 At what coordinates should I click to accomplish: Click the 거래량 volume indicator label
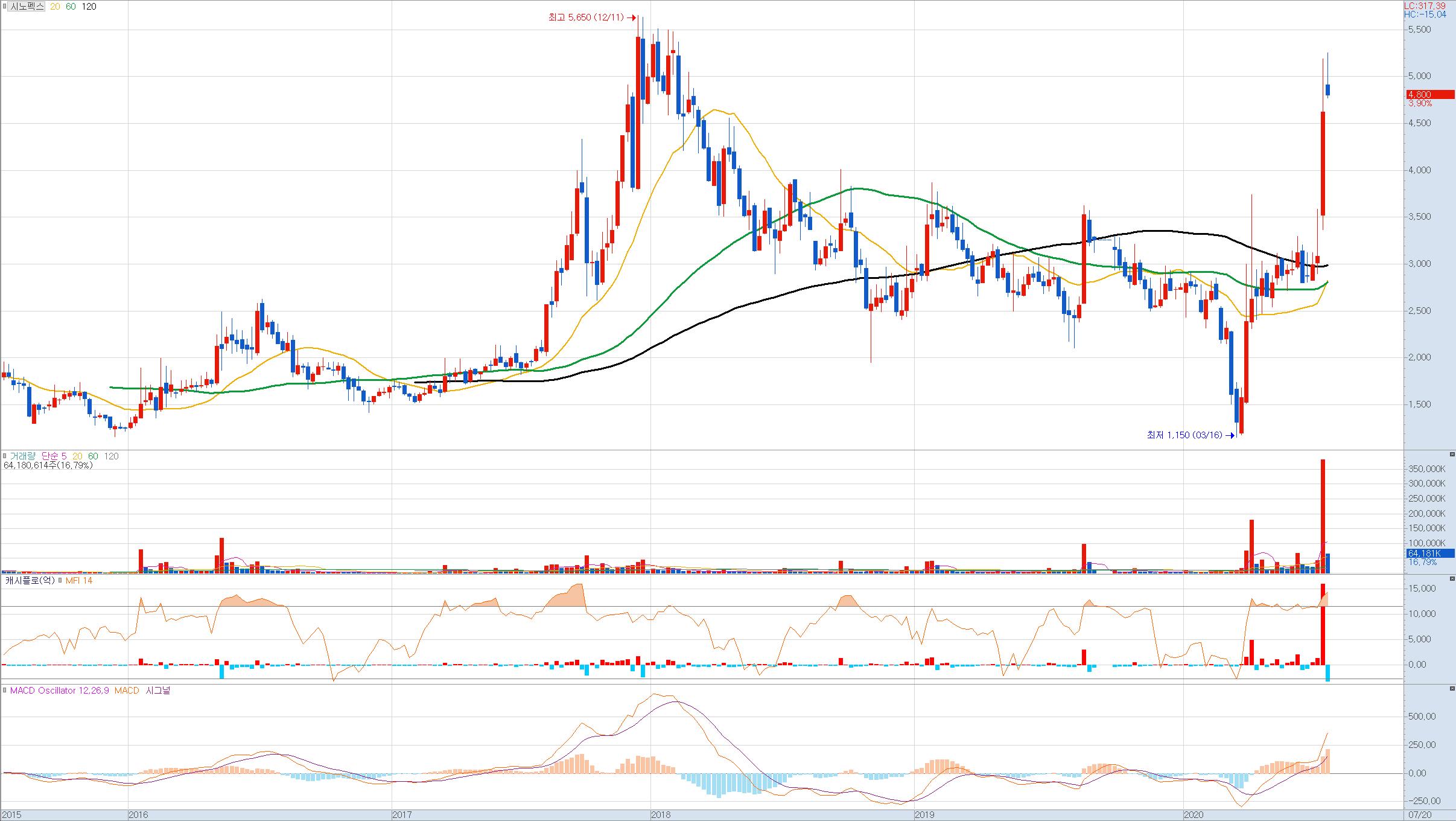22,456
